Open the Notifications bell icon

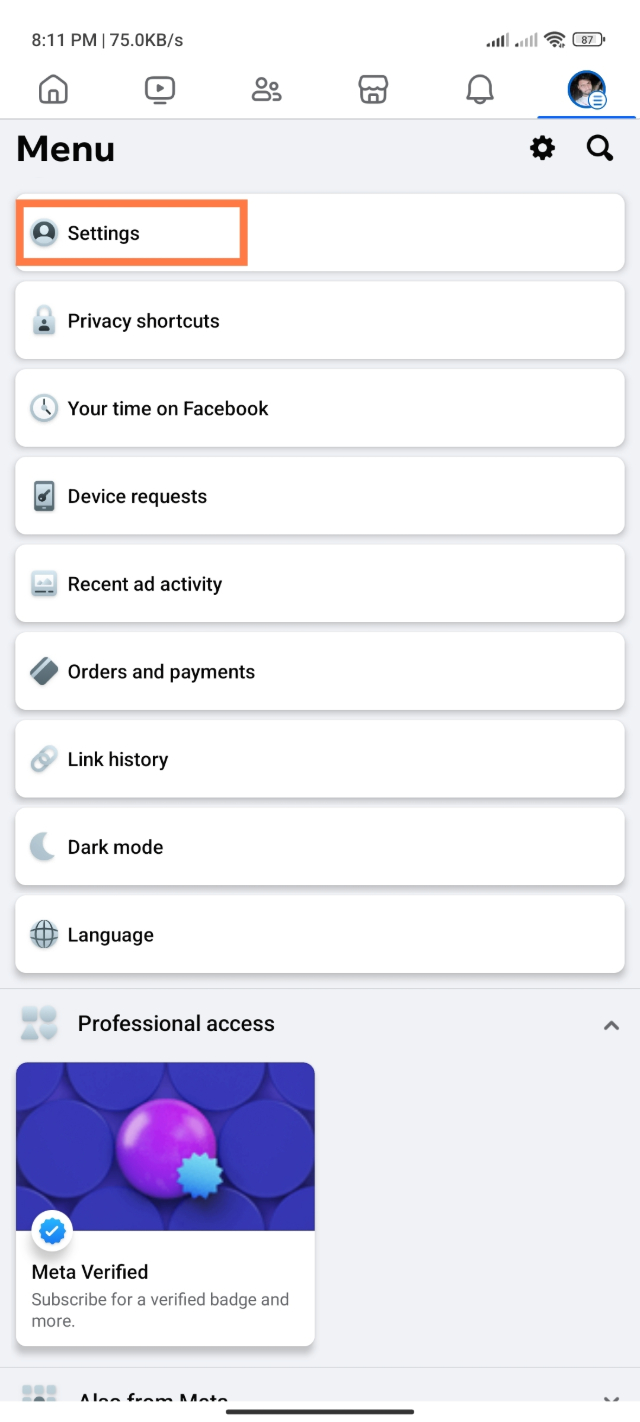480,90
